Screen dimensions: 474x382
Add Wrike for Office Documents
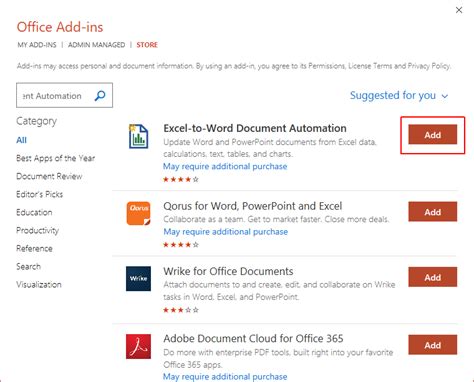click(x=433, y=277)
